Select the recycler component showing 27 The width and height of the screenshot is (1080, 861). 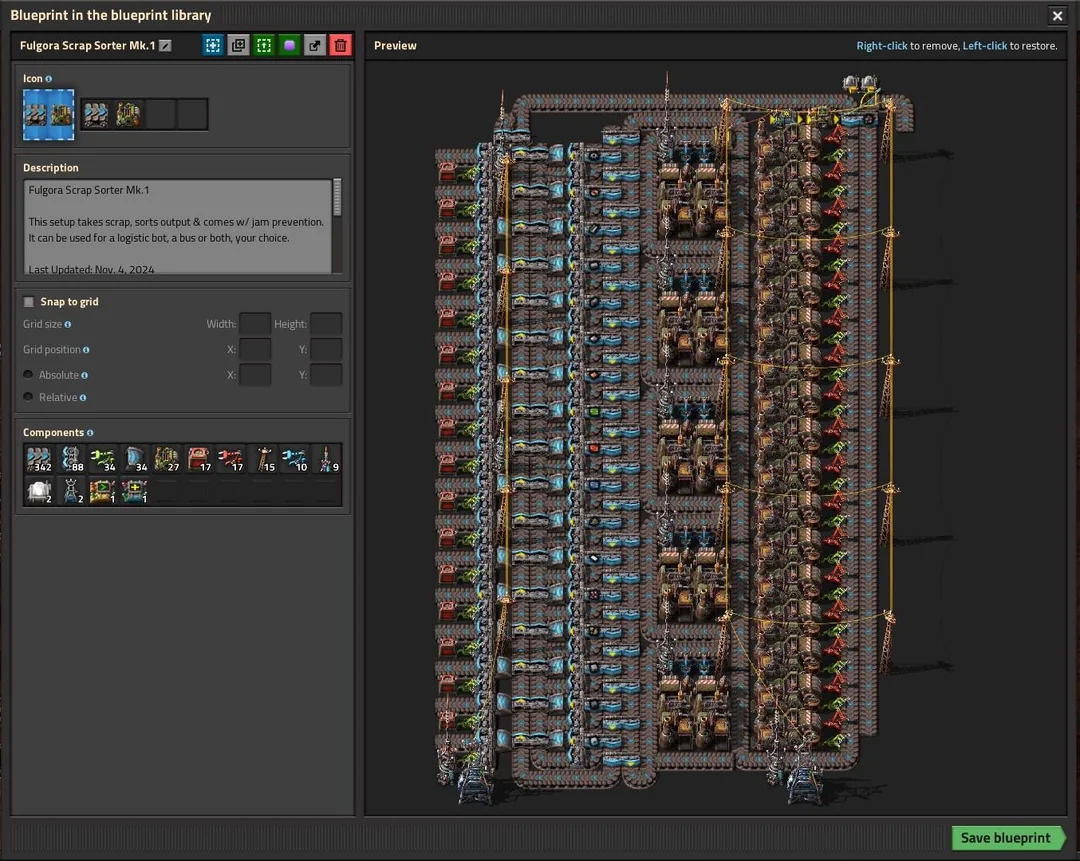[x=167, y=459]
